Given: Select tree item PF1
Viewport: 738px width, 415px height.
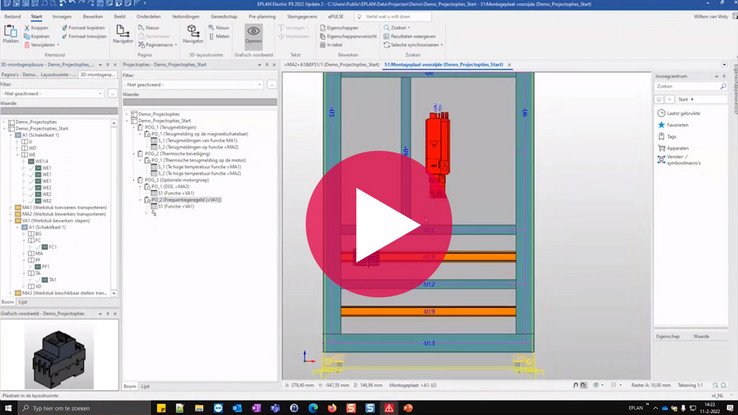Looking at the screenshot, I should (x=46, y=267).
